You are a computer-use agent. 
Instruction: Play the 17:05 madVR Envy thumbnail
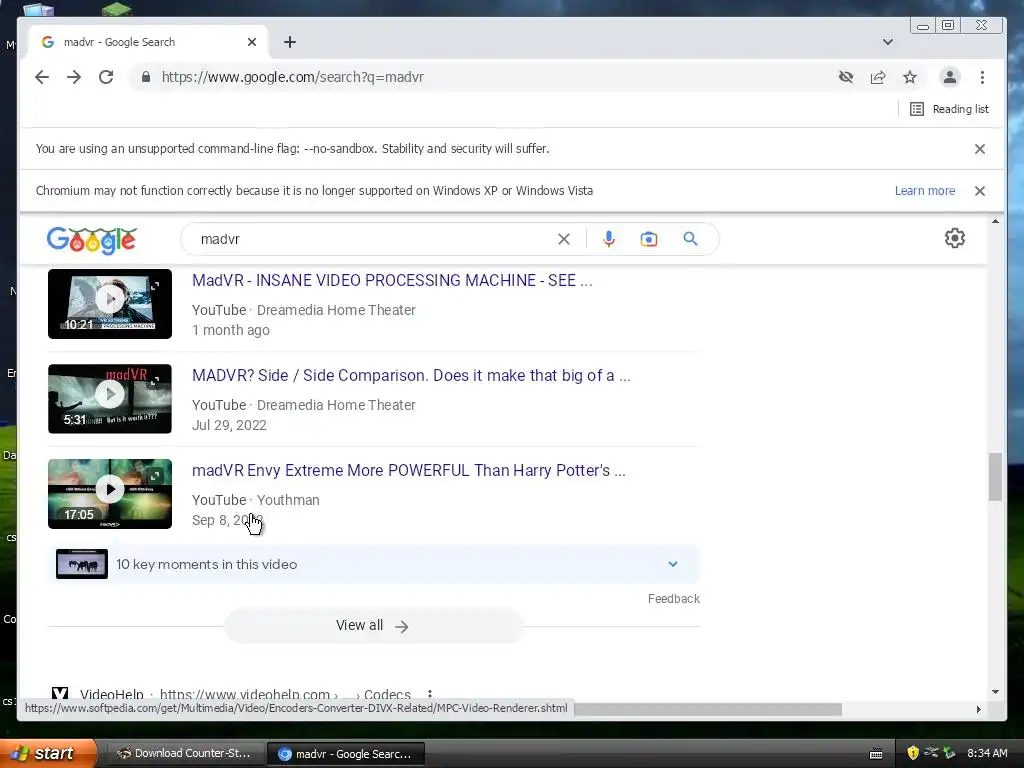click(x=110, y=494)
